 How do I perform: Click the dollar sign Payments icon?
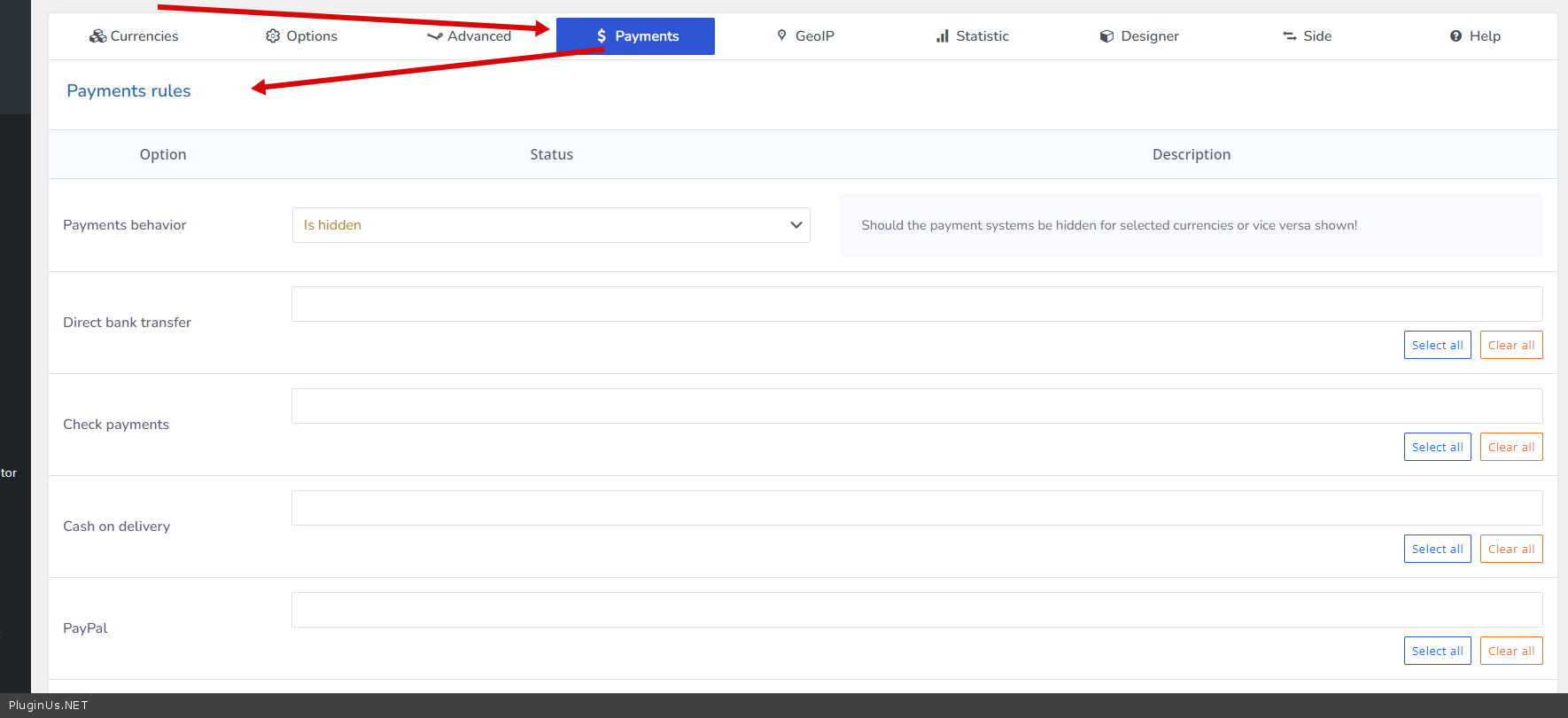(x=602, y=36)
